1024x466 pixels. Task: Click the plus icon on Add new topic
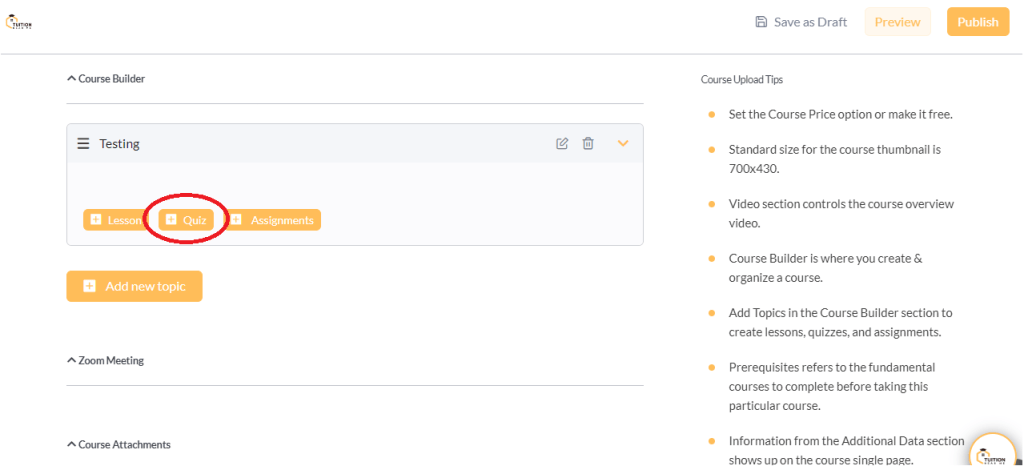[x=89, y=286]
